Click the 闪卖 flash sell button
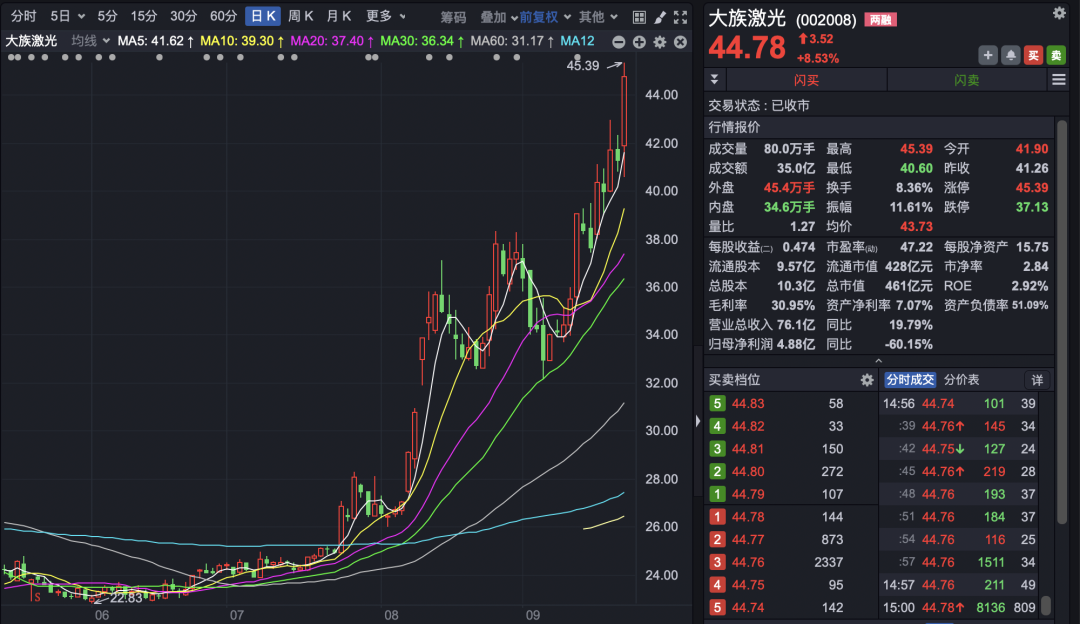The width and height of the screenshot is (1080, 624). tap(966, 80)
